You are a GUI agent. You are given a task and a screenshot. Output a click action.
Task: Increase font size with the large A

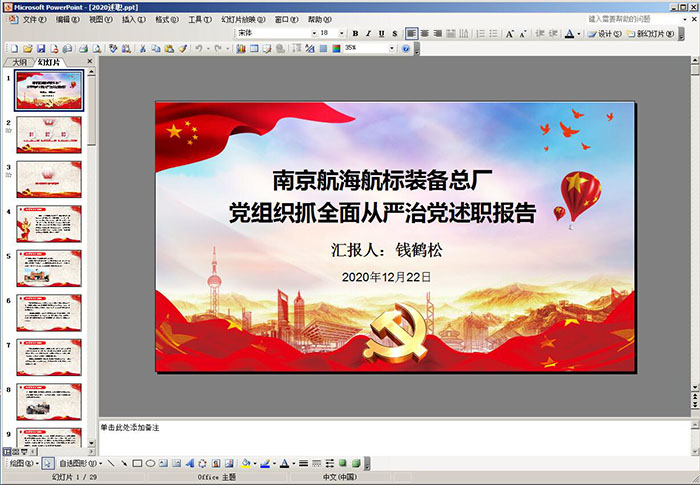pyautogui.click(x=509, y=33)
